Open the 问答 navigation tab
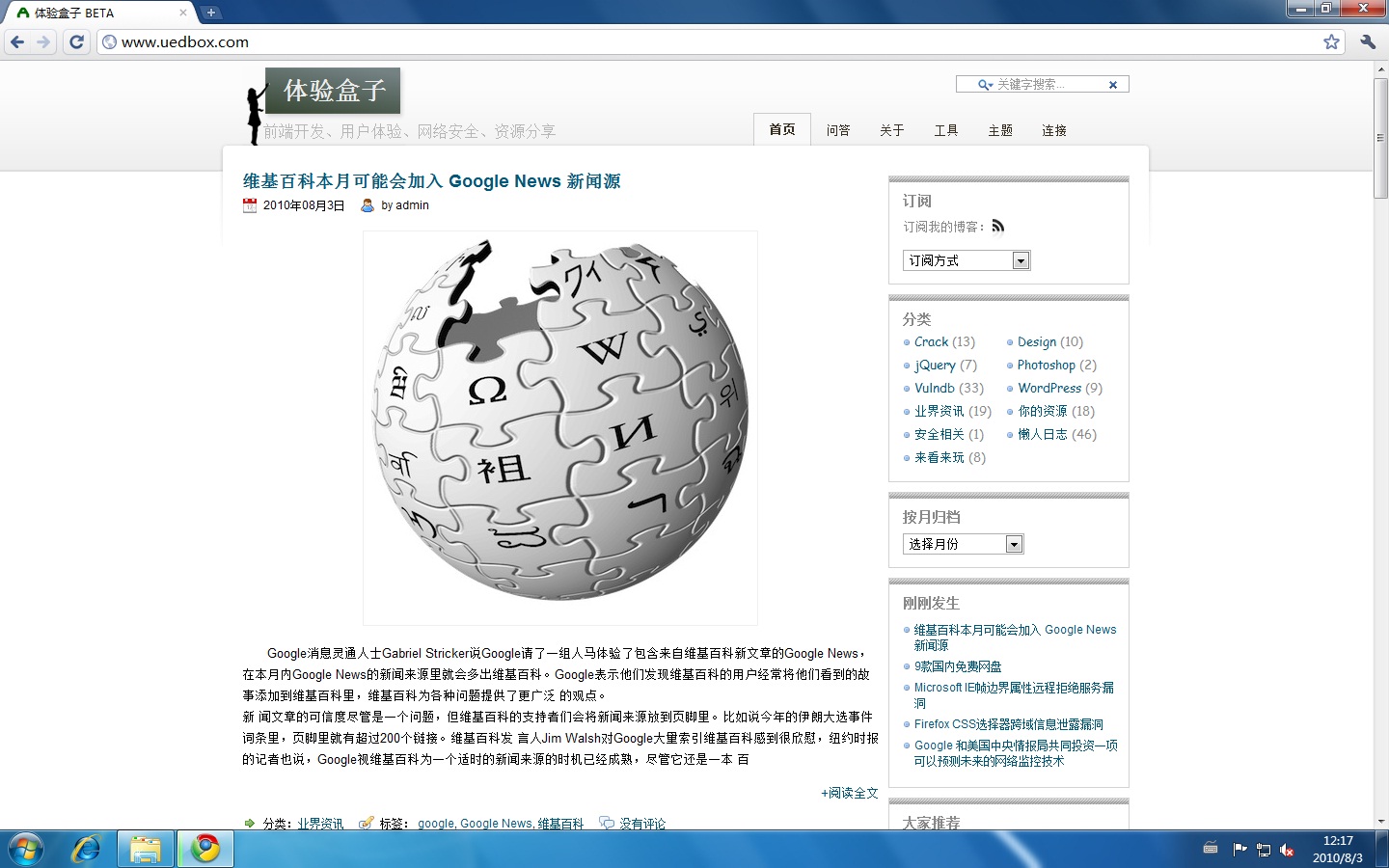This screenshot has width=1389, height=868. pyautogui.click(x=838, y=130)
